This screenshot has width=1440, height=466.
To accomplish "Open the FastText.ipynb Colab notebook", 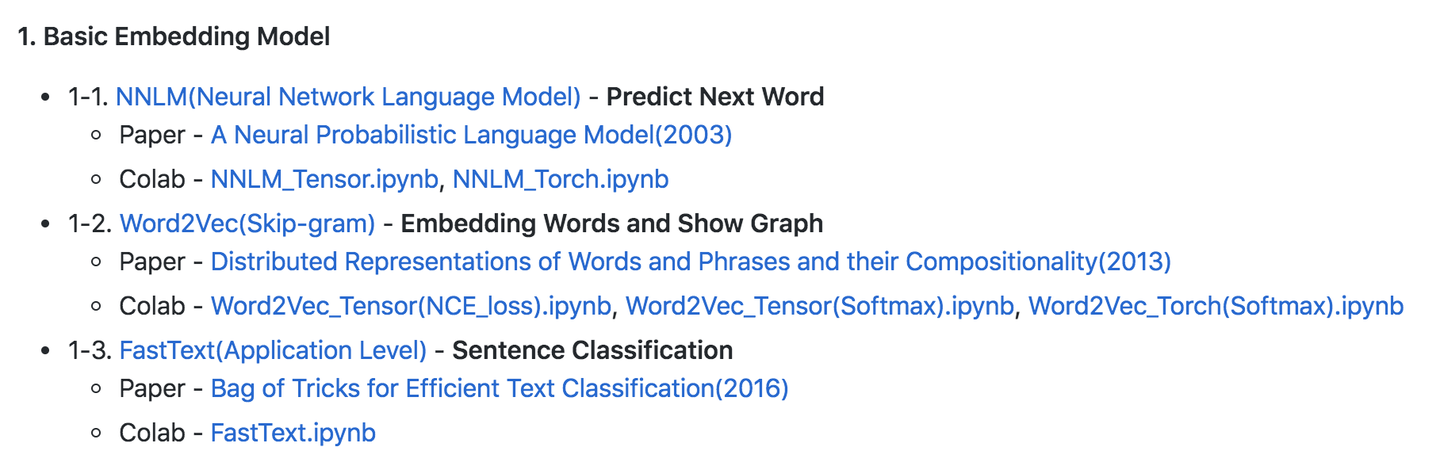I will (x=293, y=433).
